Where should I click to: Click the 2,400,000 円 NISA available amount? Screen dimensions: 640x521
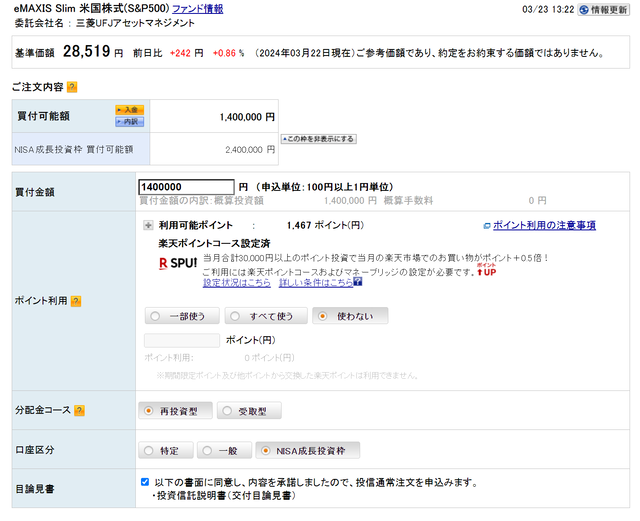point(250,150)
